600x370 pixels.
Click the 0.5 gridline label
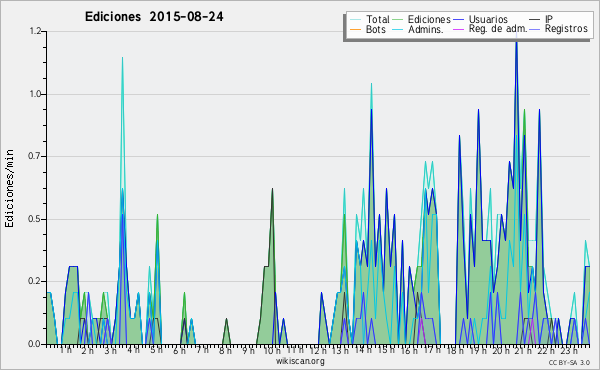(x=35, y=219)
